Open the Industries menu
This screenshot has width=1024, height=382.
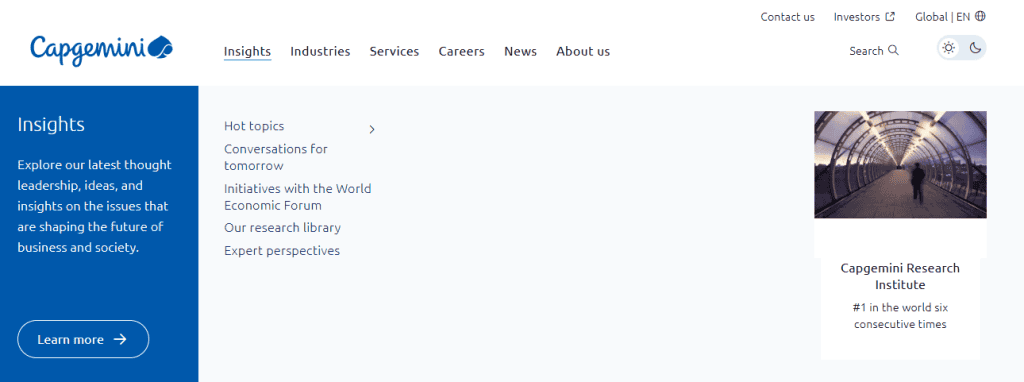click(x=320, y=51)
